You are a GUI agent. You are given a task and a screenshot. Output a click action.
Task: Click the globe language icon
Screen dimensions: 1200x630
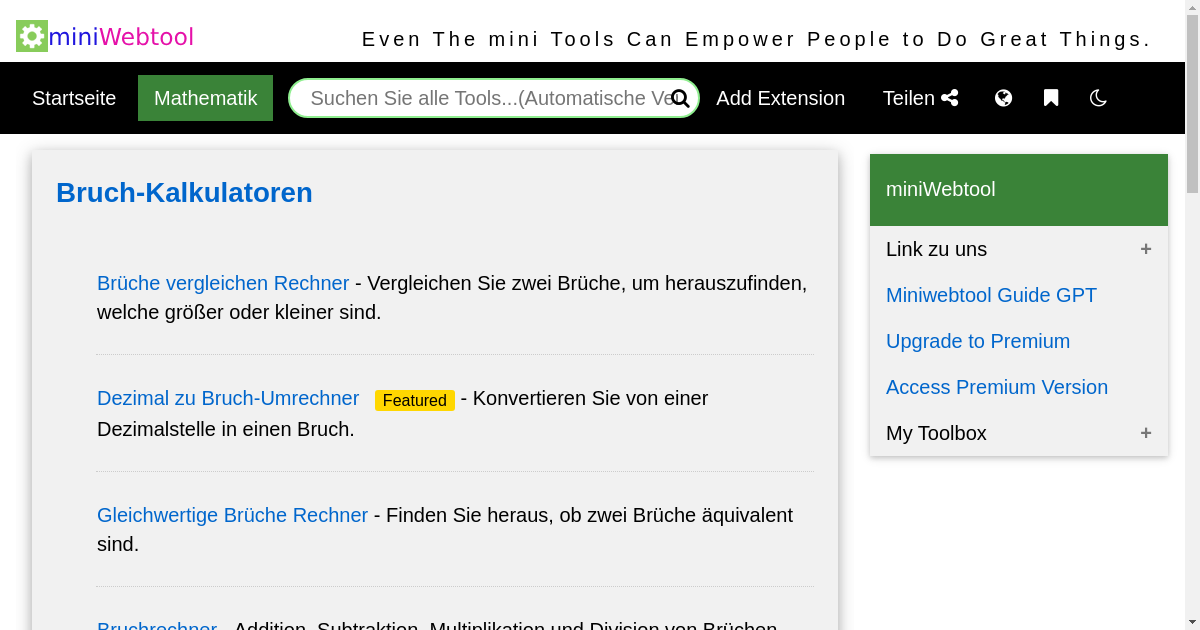click(x=1003, y=97)
